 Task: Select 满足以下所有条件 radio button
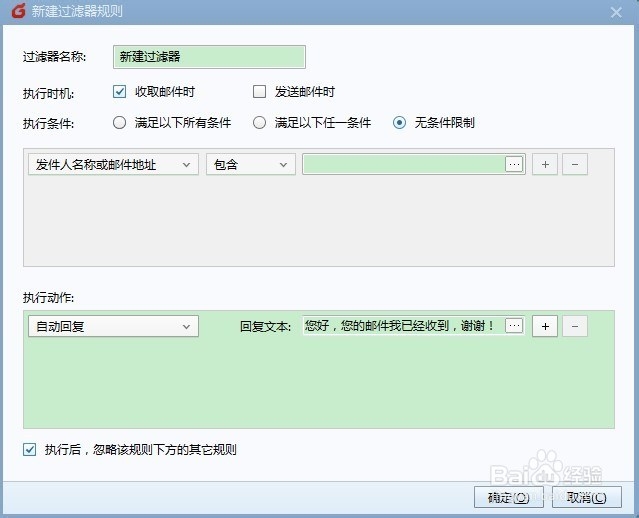(119, 123)
